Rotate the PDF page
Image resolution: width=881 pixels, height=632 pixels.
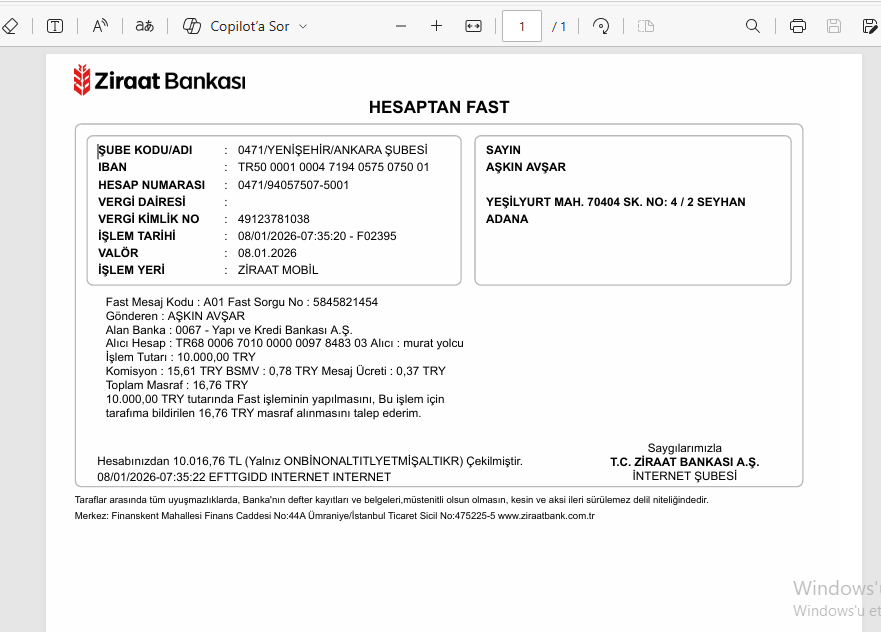tap(601, 26)
